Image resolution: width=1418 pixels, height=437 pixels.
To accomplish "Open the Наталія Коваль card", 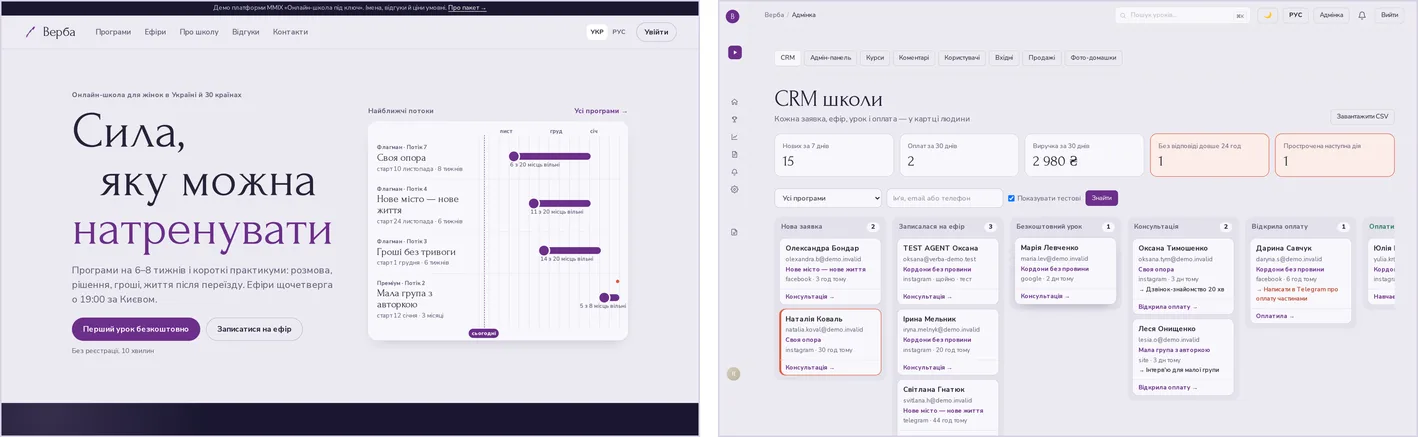I will 829,342.
